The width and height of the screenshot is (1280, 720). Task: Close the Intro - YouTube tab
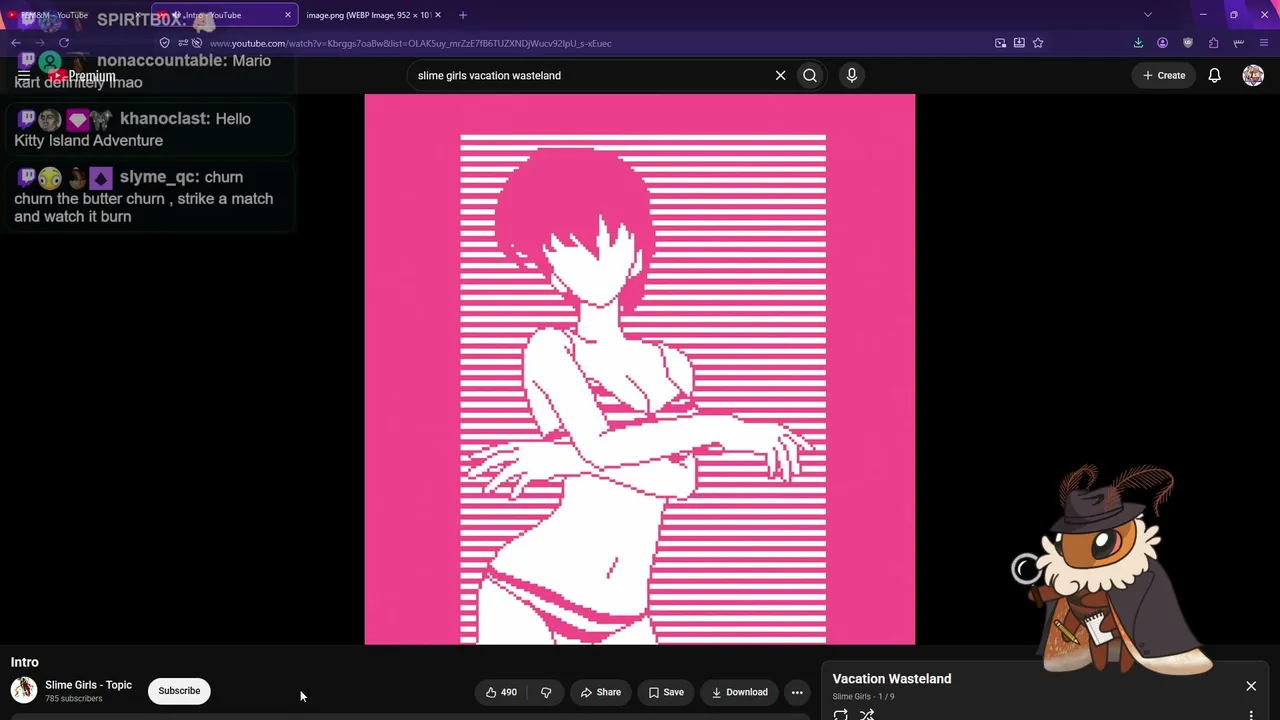[288, 15]
